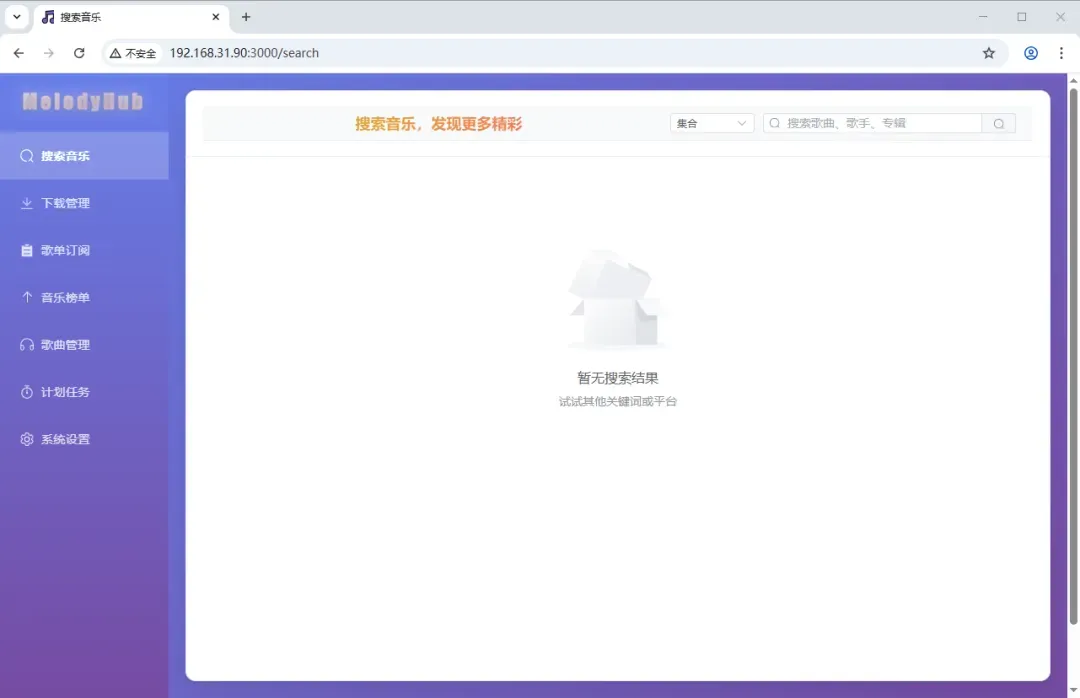Click the gear icon for 系统设置
The height and width of the screenshot is (698, 1080).
27,439
